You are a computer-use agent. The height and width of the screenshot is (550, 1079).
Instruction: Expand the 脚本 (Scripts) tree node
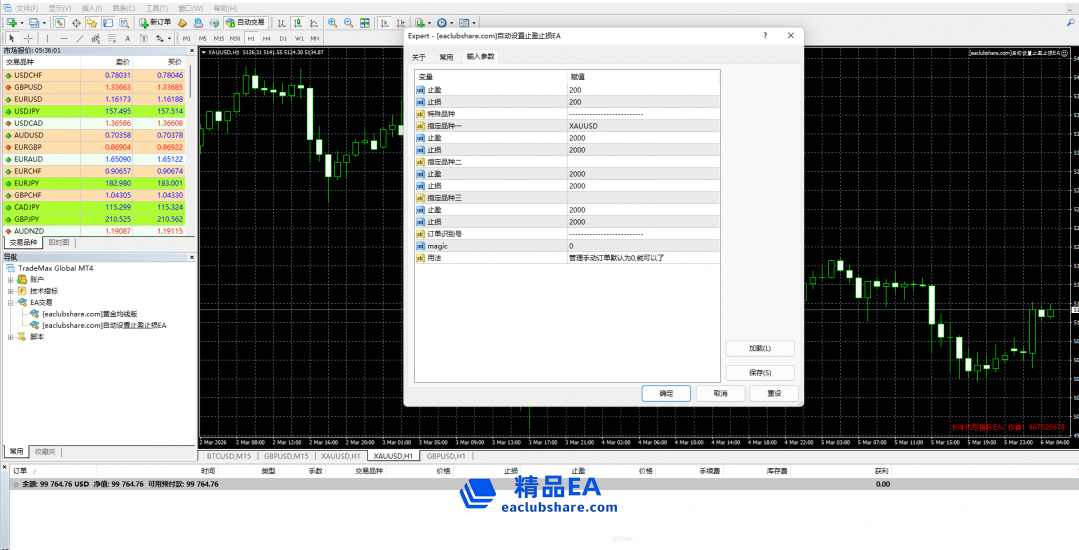click(11, 337)
